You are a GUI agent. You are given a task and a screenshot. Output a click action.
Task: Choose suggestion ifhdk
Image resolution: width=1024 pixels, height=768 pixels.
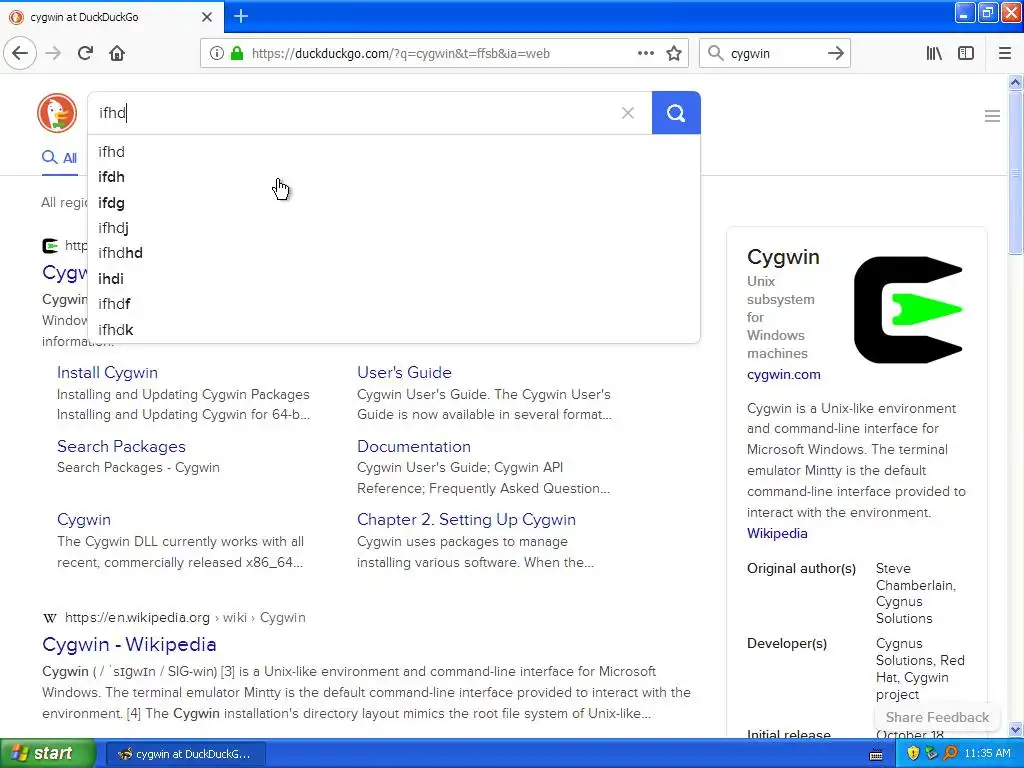click(394, 330)
